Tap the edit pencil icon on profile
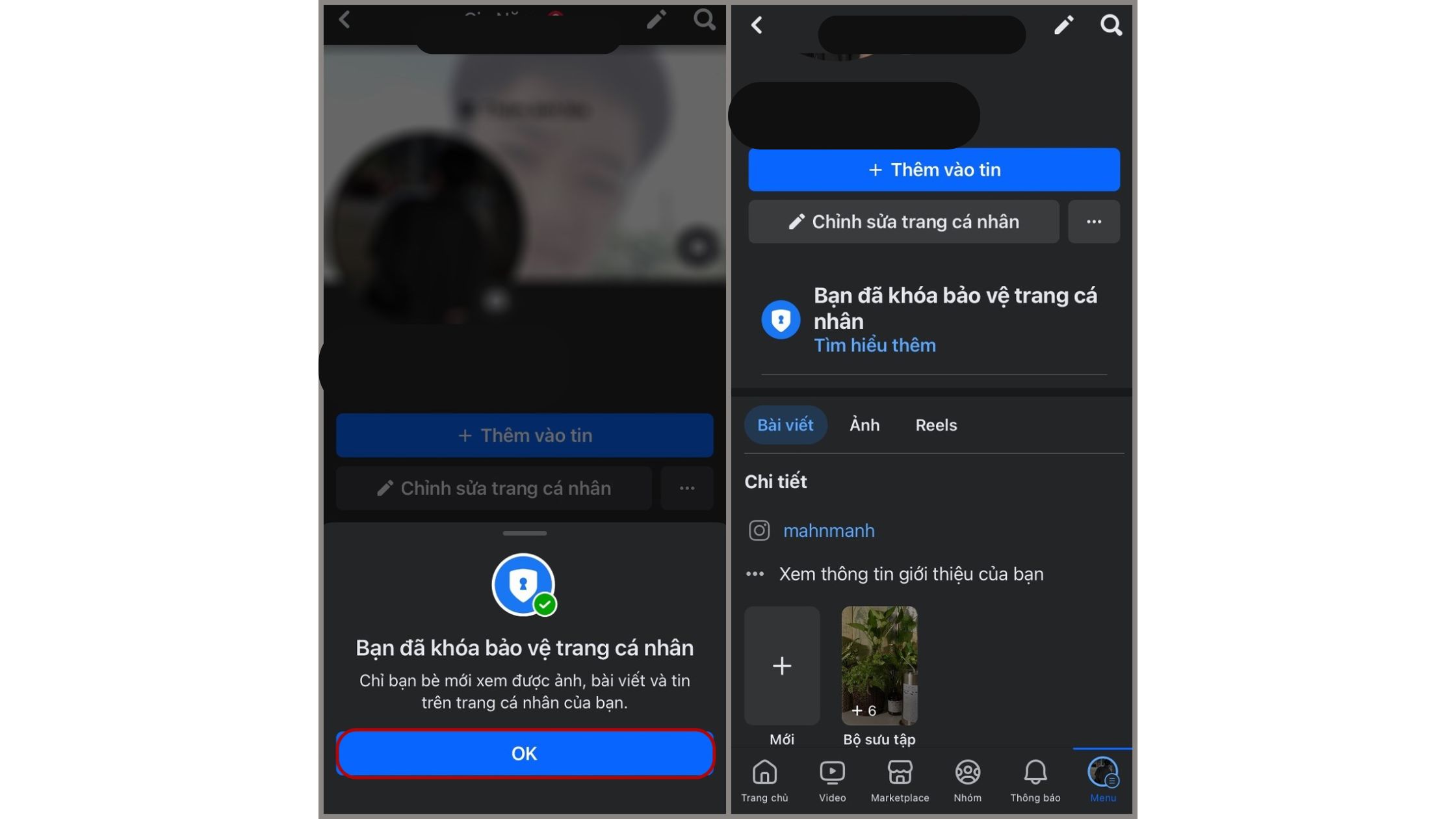This screenshot has width=1456, height=819. (1063, 24)
